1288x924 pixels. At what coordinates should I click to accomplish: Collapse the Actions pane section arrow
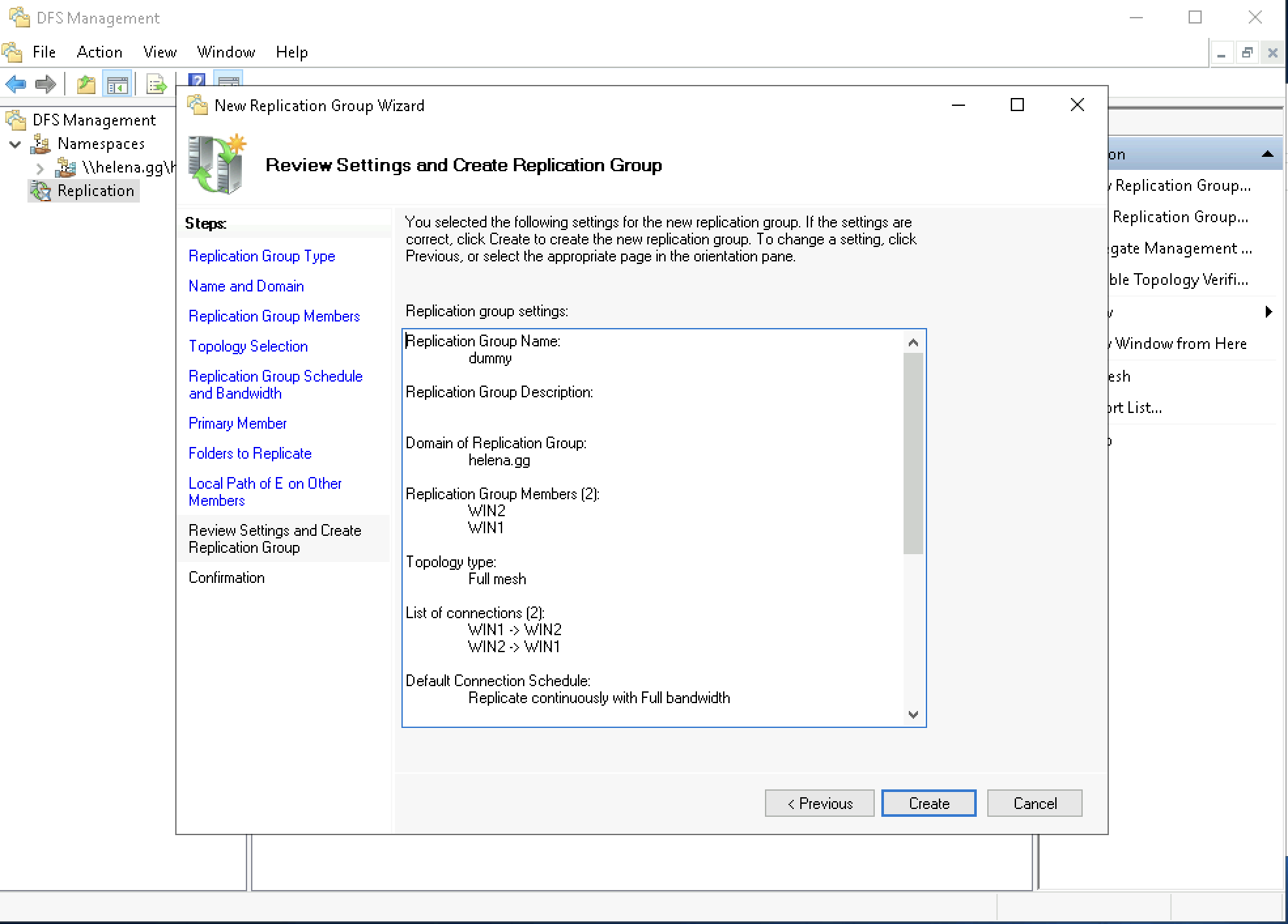click(x=1267, y=154)
